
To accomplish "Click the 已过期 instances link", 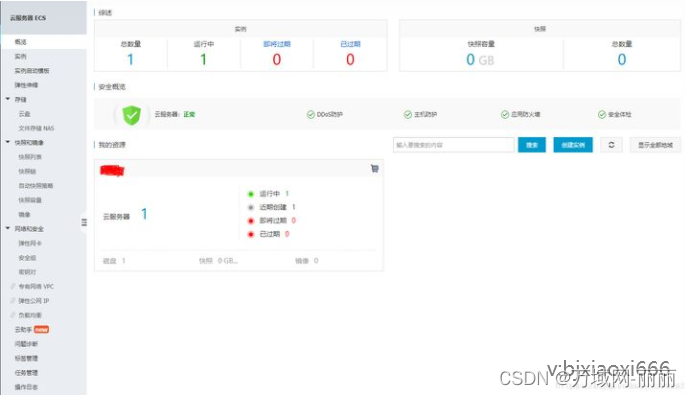I will 350,44.
